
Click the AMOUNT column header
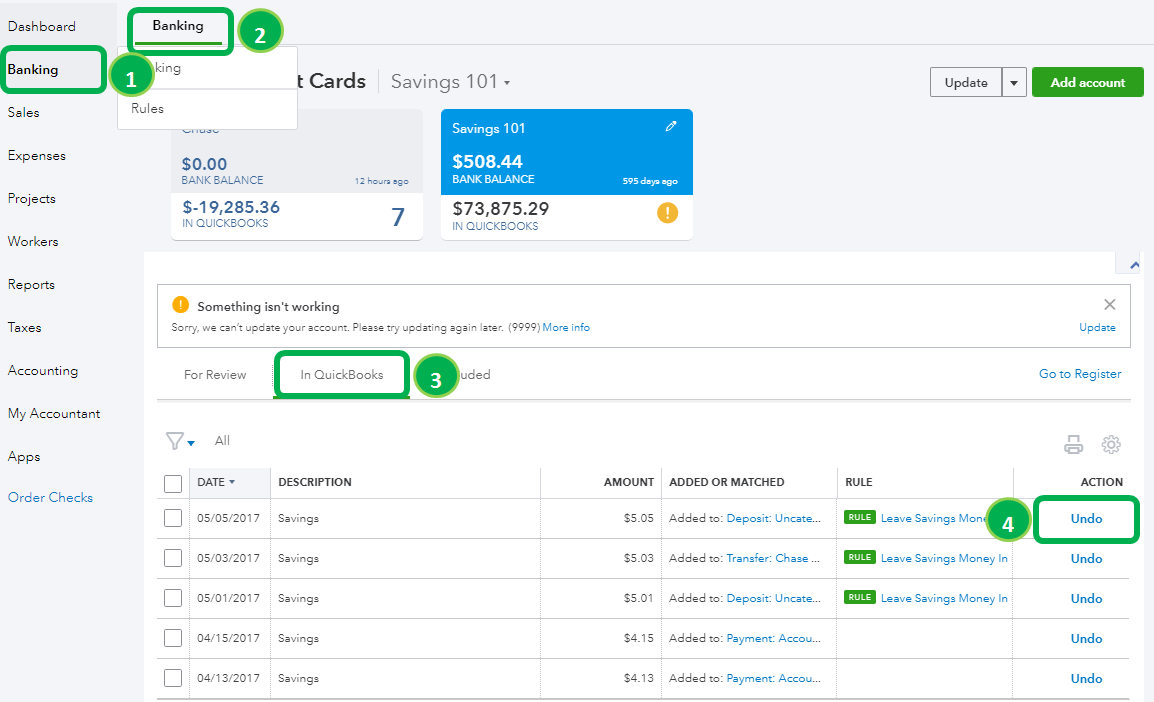point(629,482)
